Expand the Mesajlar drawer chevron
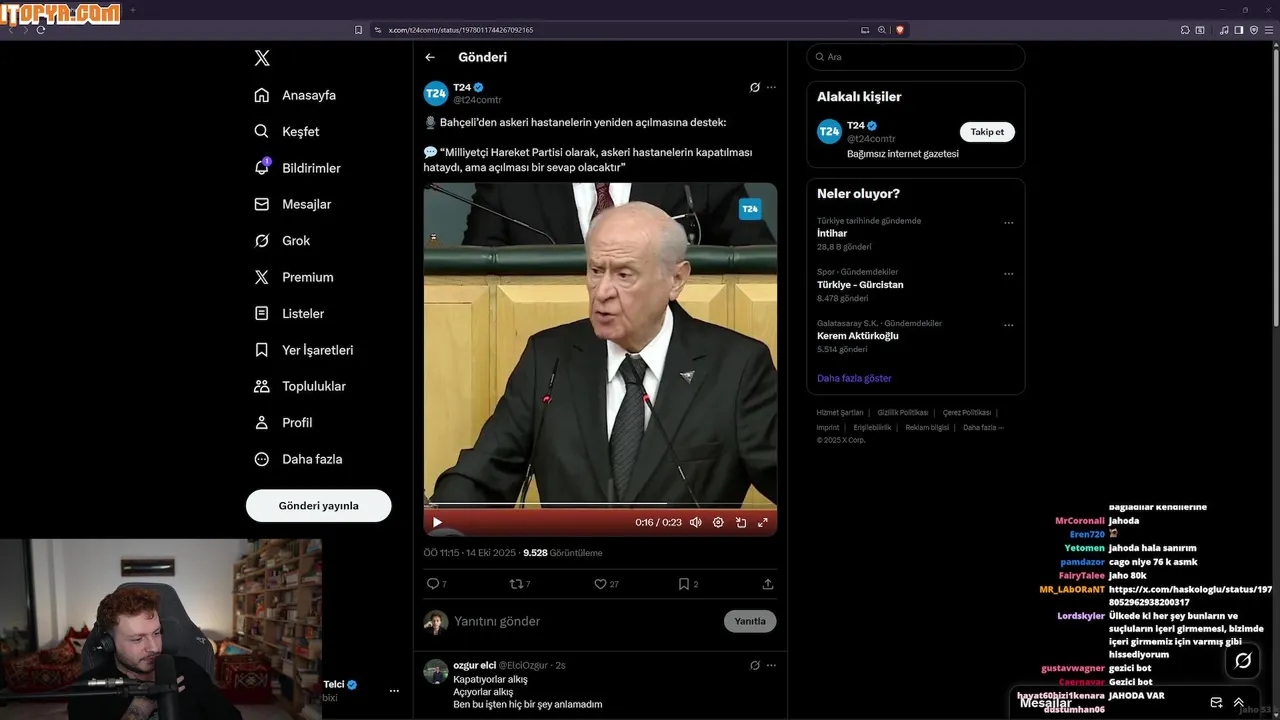The image size is (1280, 720). pyautogui.click(x=1239, y=703)
